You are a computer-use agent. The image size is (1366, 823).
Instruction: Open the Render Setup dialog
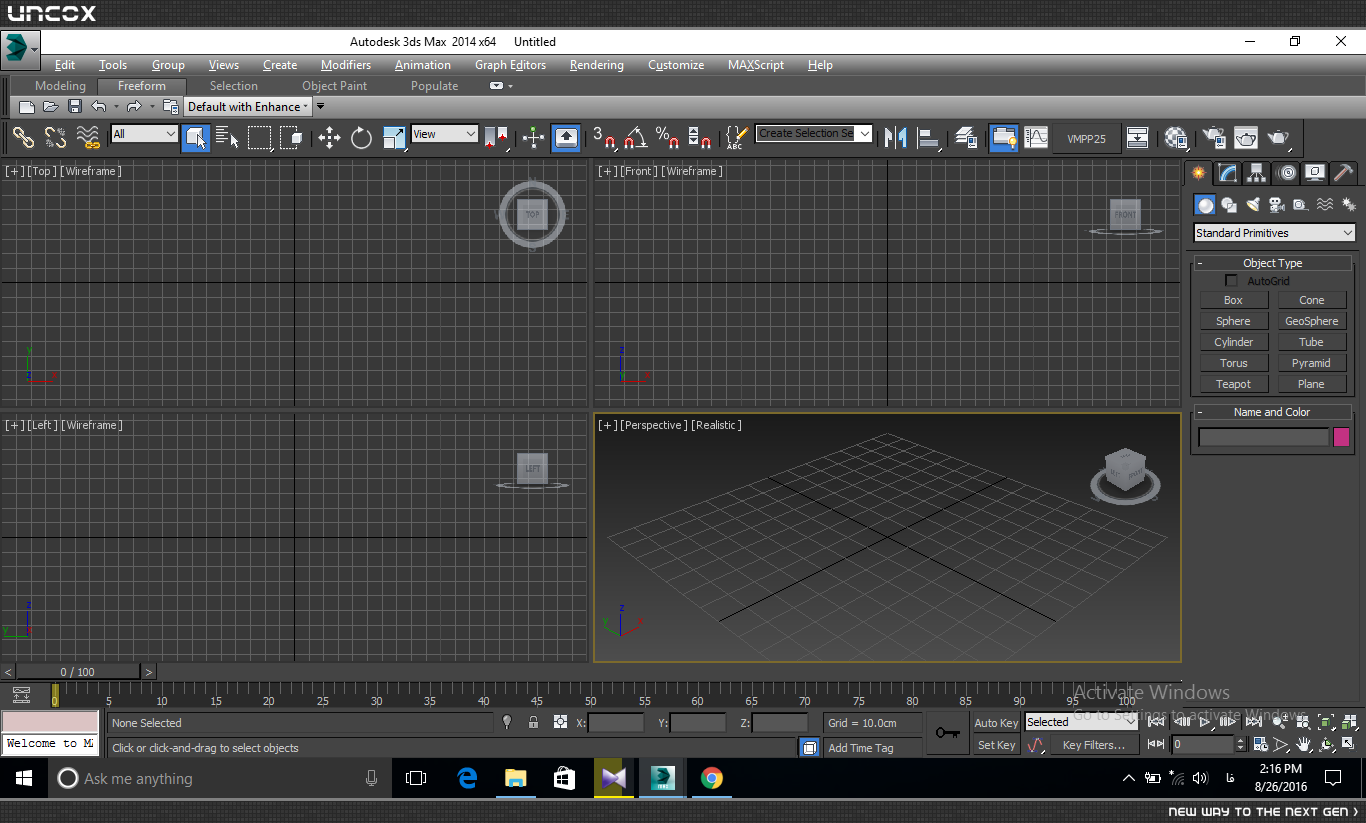(x=1213, y=138)
